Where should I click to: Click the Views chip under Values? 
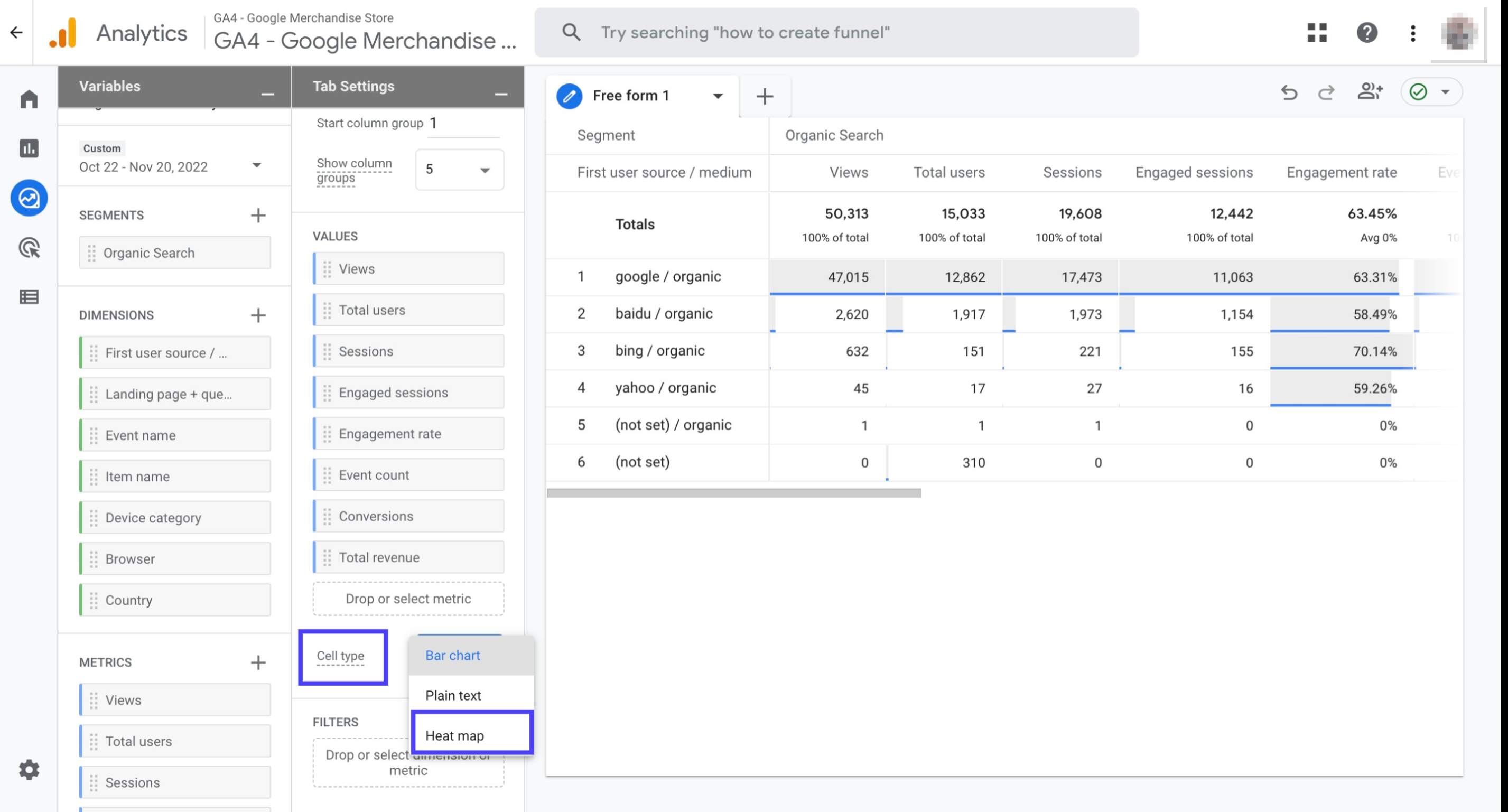click(x=408, y=269)
